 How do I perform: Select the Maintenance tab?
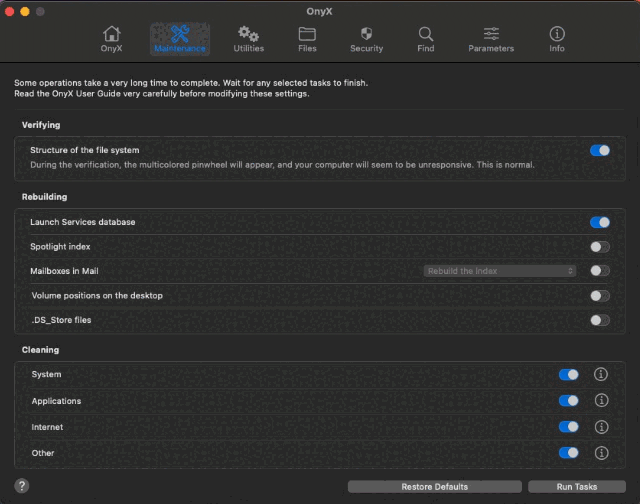[x=180, y=39]
